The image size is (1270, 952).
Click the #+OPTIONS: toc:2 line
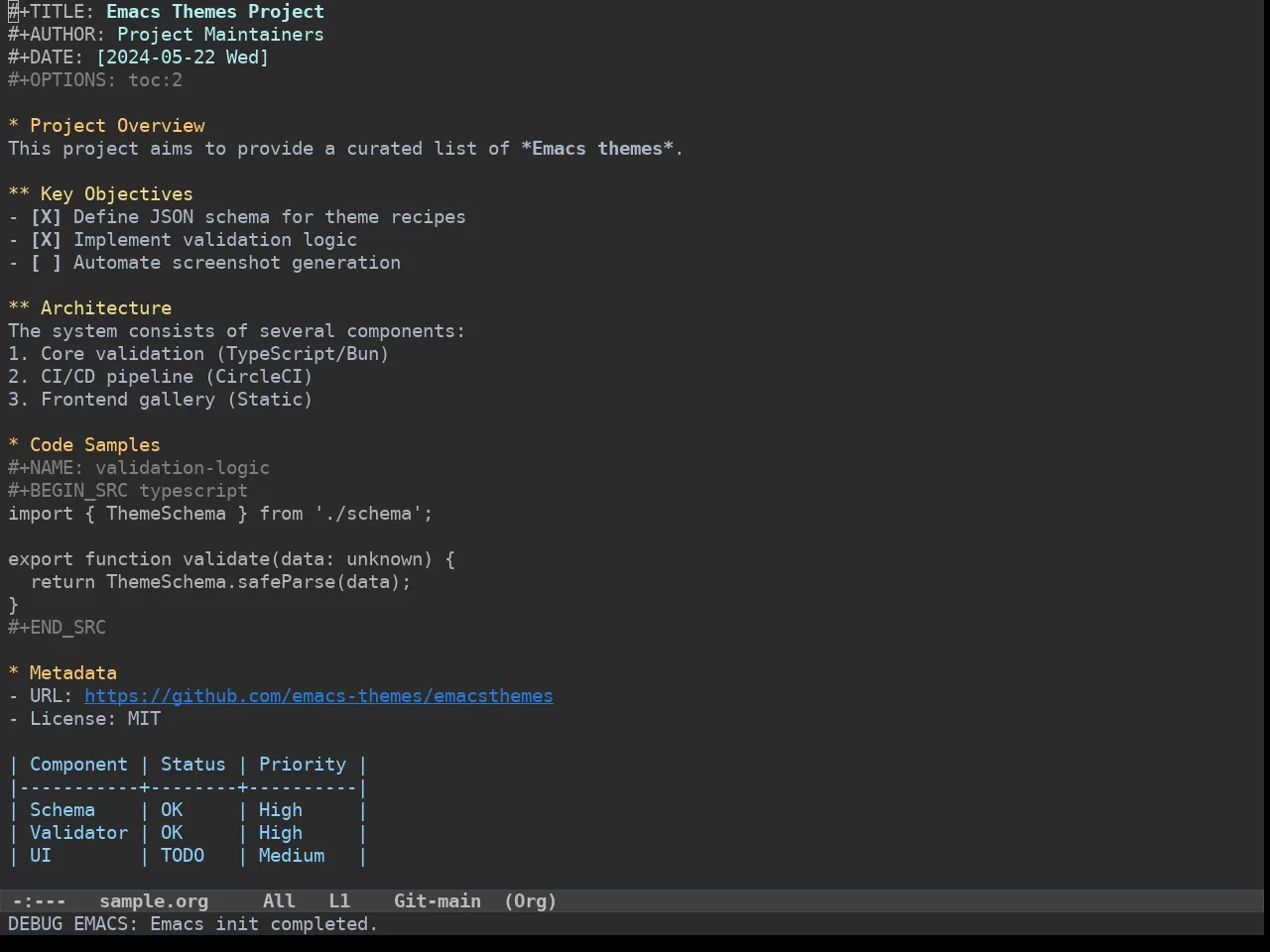(95, 80)
